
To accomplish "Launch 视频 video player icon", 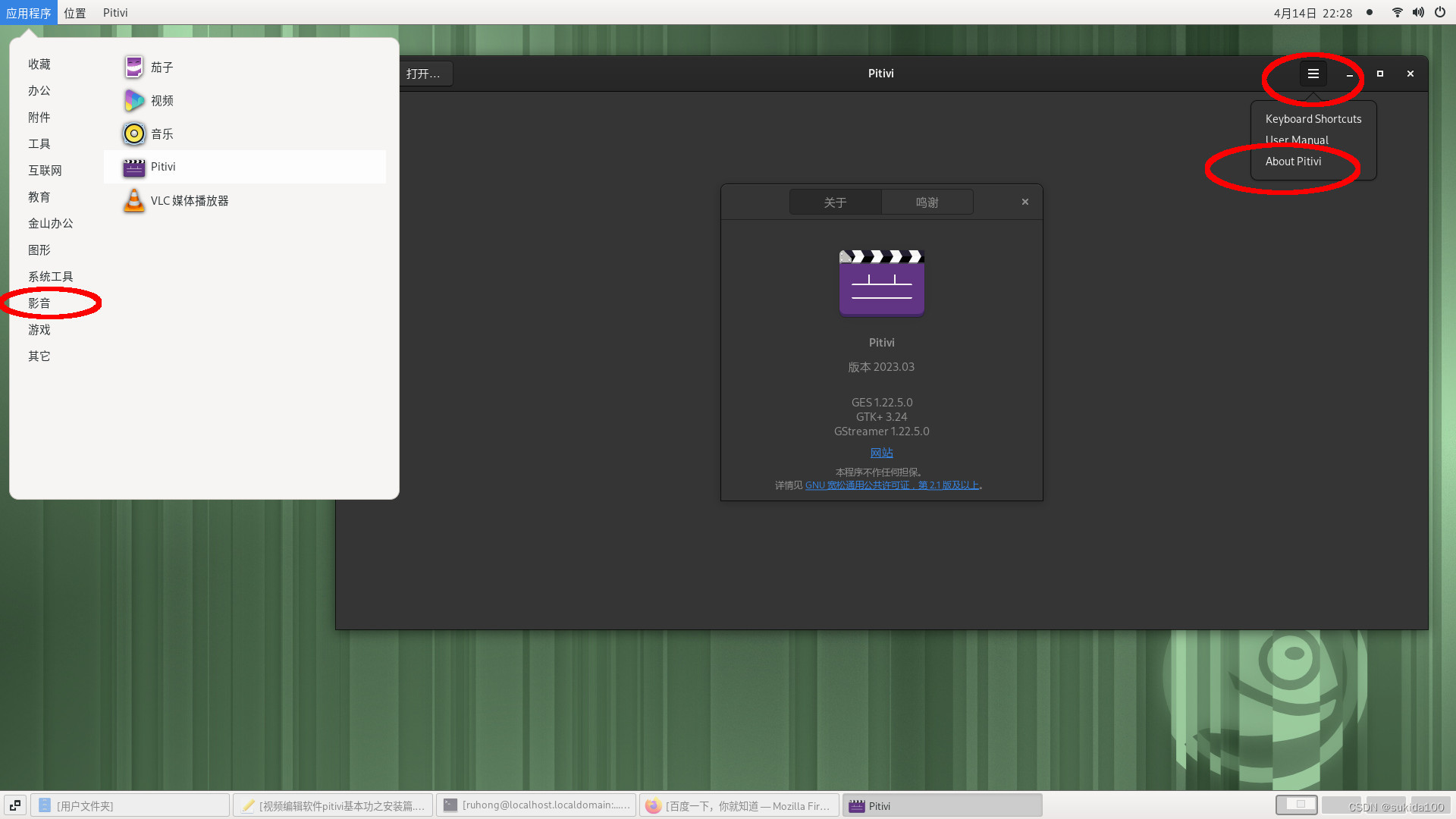I will click(x=133, y=100).
